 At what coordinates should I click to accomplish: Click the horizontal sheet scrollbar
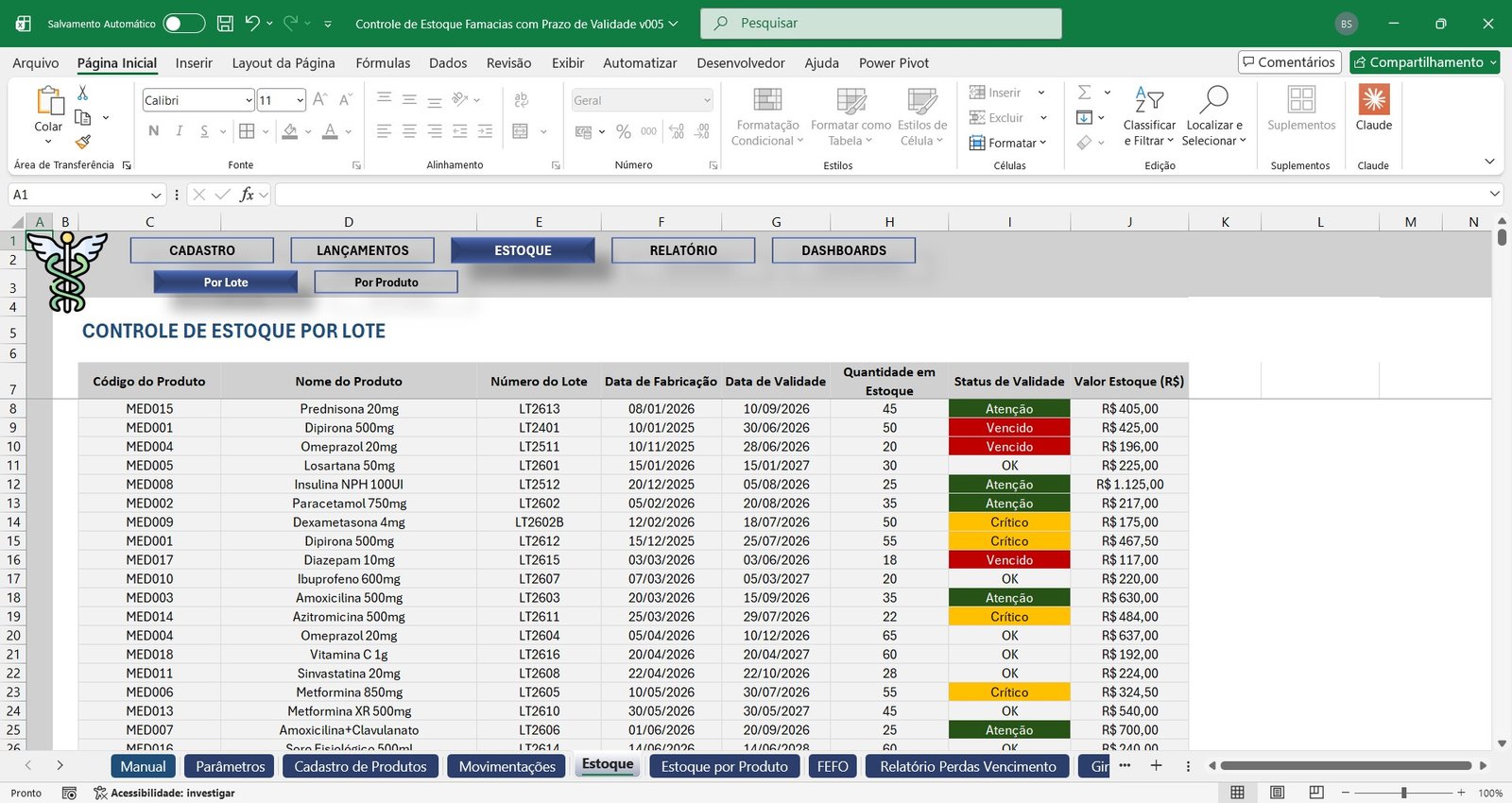1347,766
